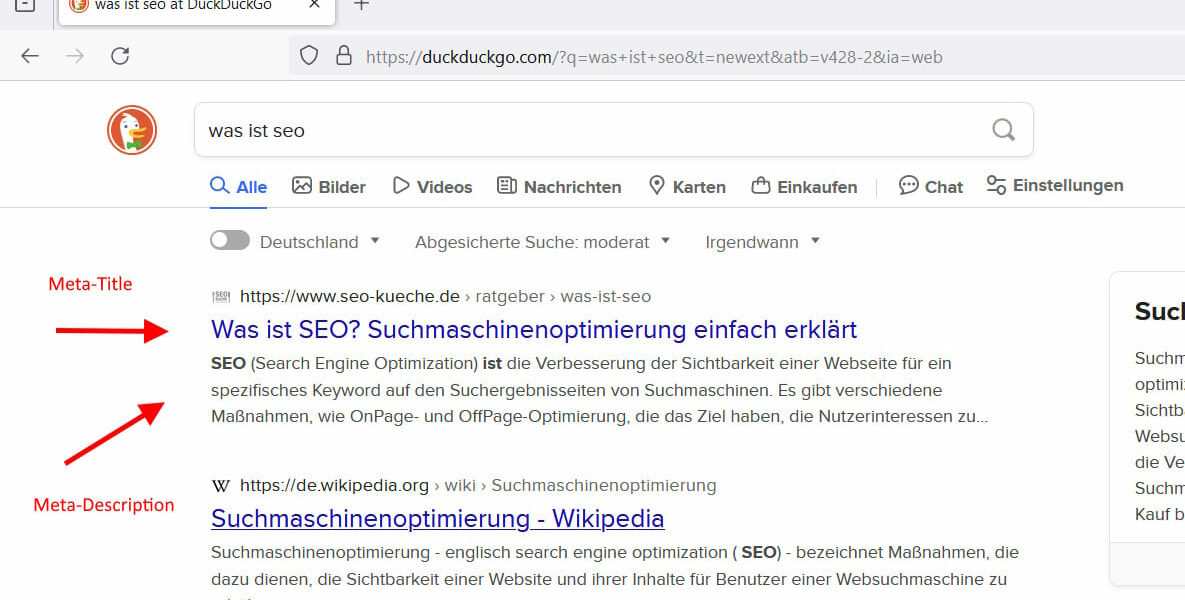Click the seo-kueche result description snippet
Screen dimensions: 1185x600
click(x=599, y=390)
